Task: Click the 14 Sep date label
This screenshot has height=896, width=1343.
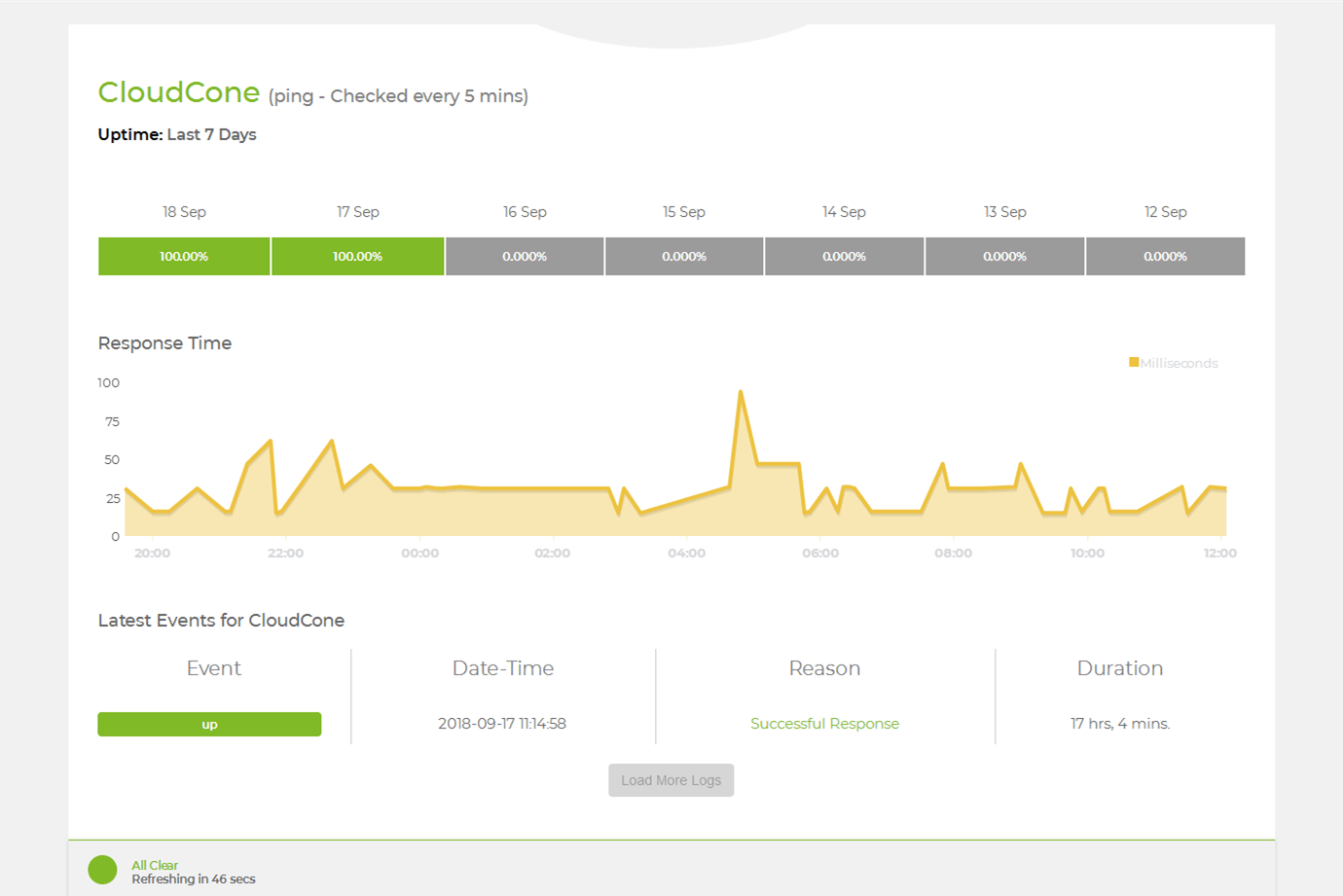Action: (x=844, y=212)
